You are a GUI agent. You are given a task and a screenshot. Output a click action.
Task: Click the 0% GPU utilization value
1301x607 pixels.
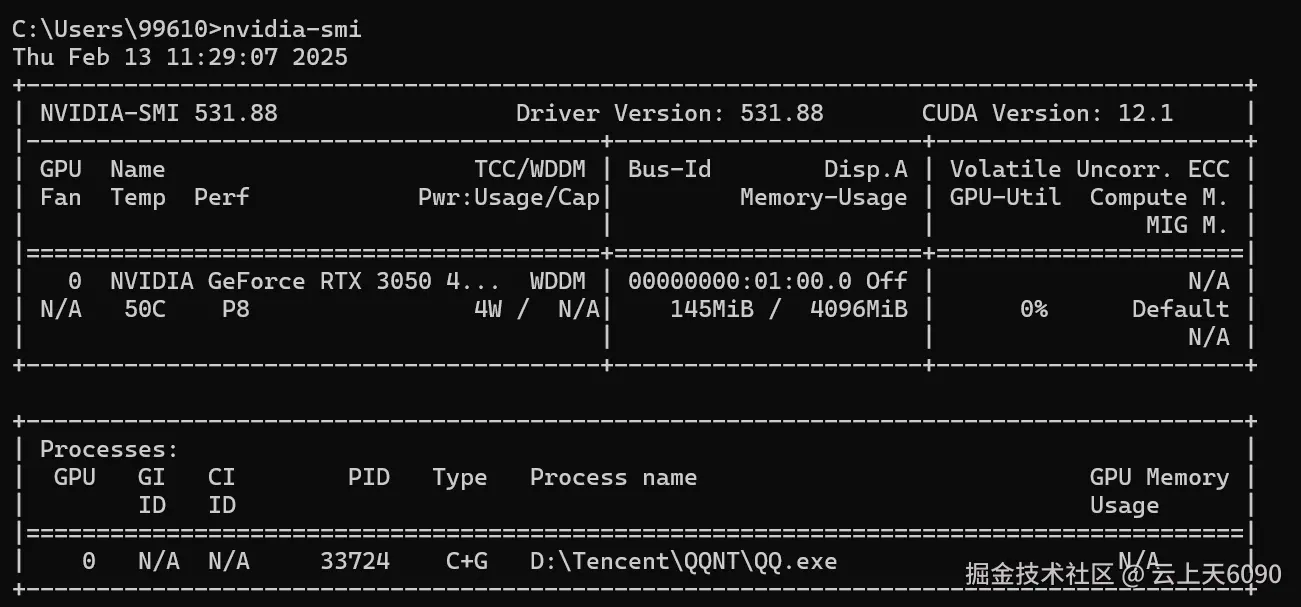click(x=1033, y=309)
